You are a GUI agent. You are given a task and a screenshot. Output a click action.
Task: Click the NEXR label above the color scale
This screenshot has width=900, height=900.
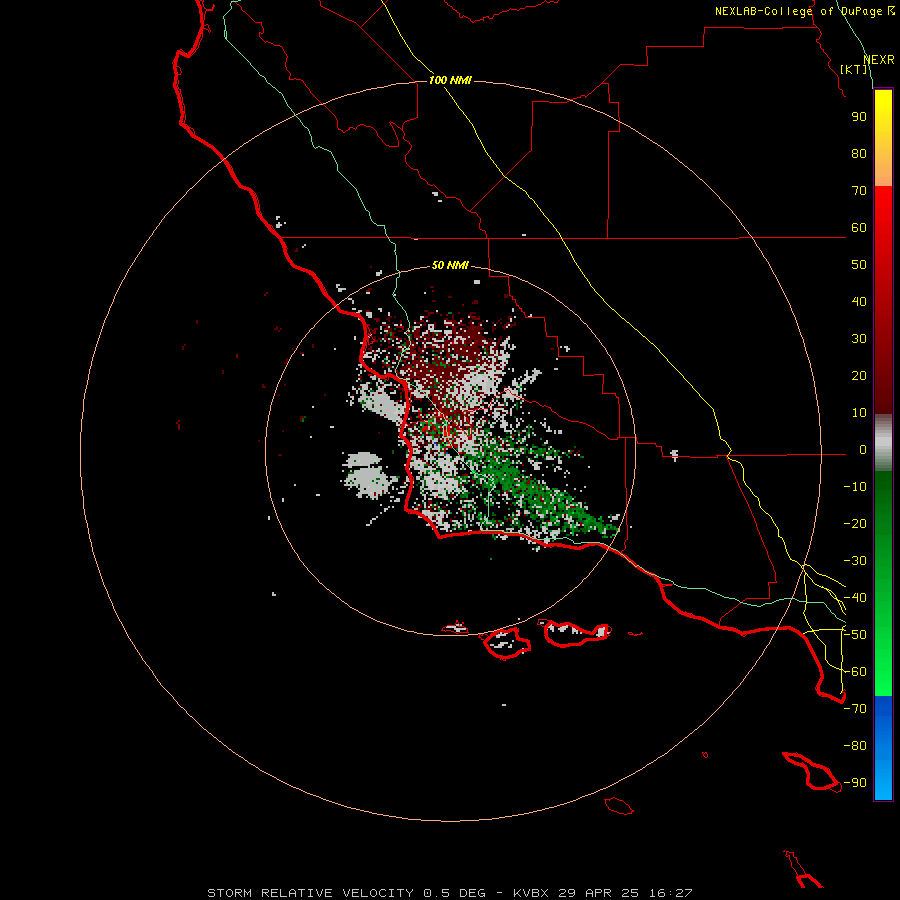point(878,60)
